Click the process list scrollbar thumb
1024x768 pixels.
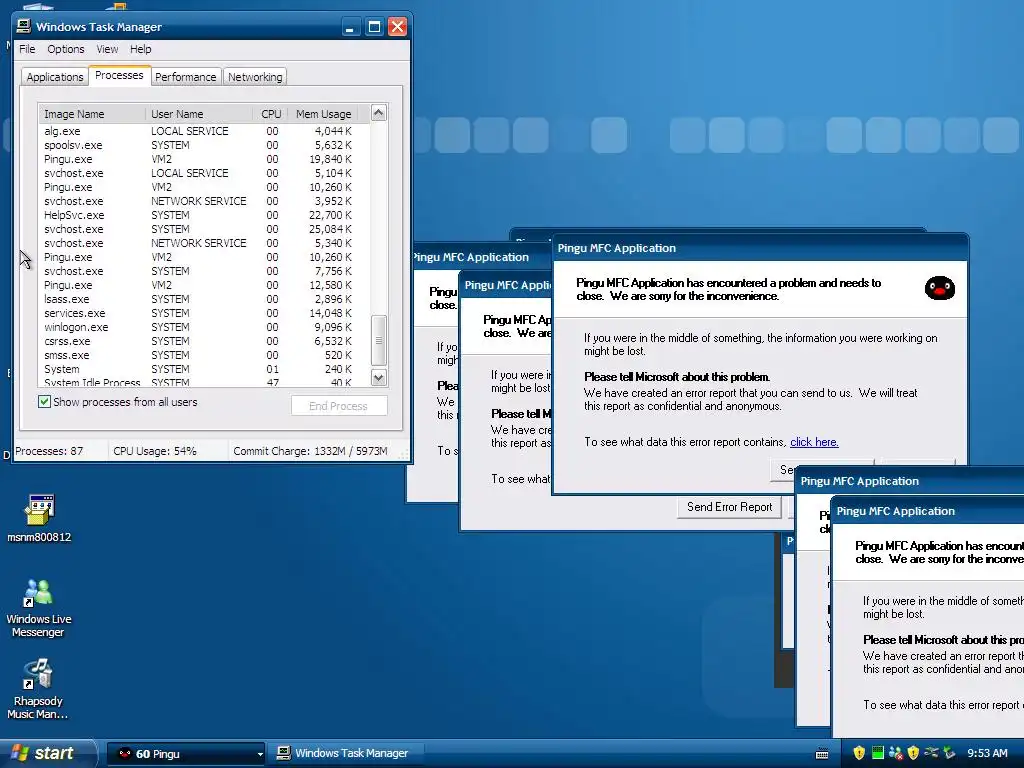(x=379, y=340)
